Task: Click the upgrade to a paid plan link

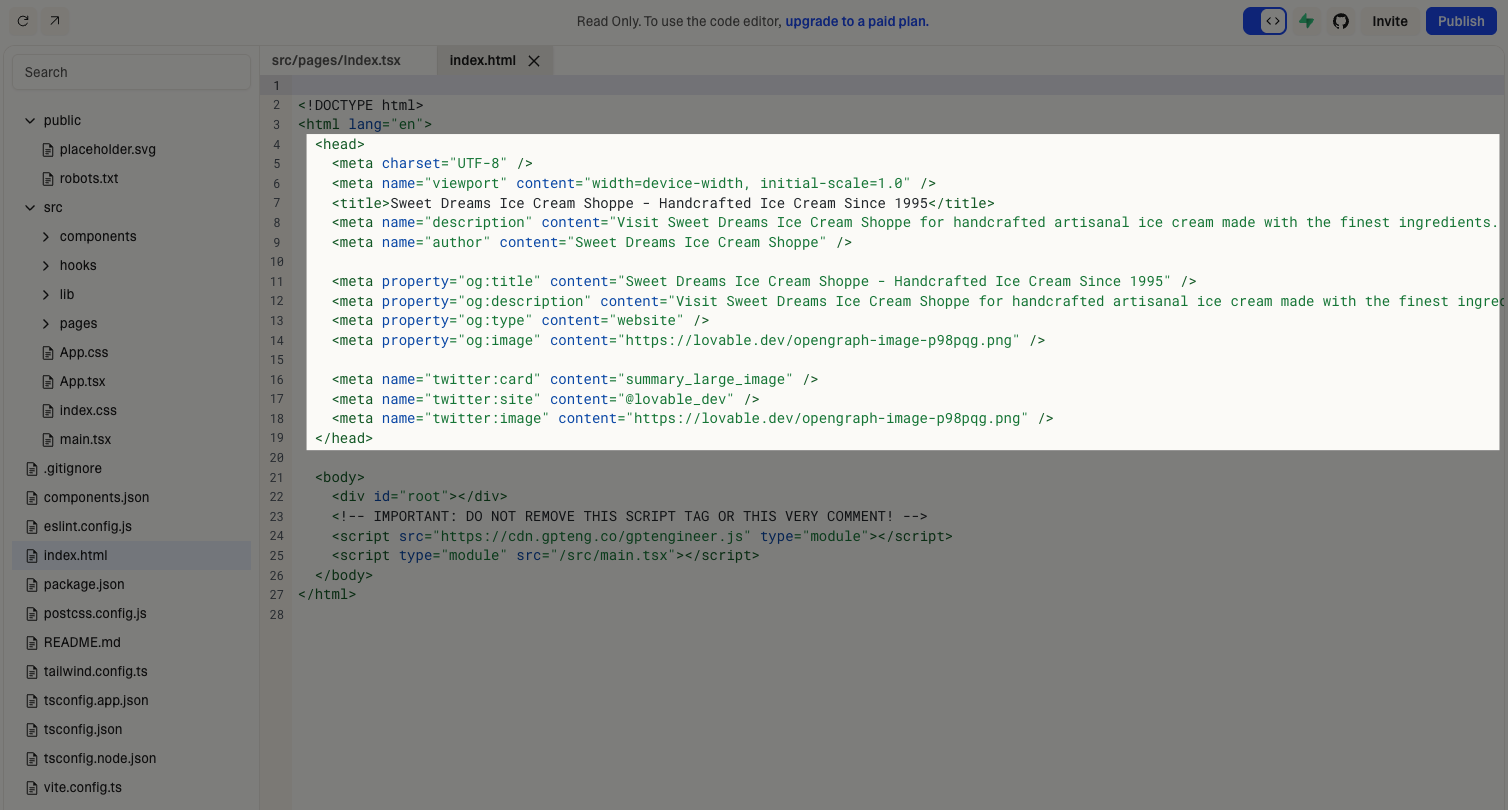Action: coord(856,21)
